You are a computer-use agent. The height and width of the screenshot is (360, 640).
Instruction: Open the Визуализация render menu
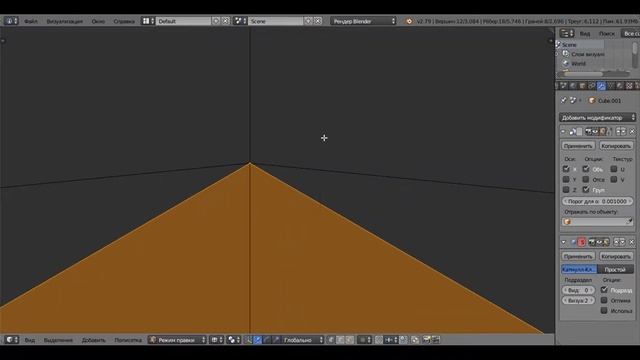click(64, 21)
